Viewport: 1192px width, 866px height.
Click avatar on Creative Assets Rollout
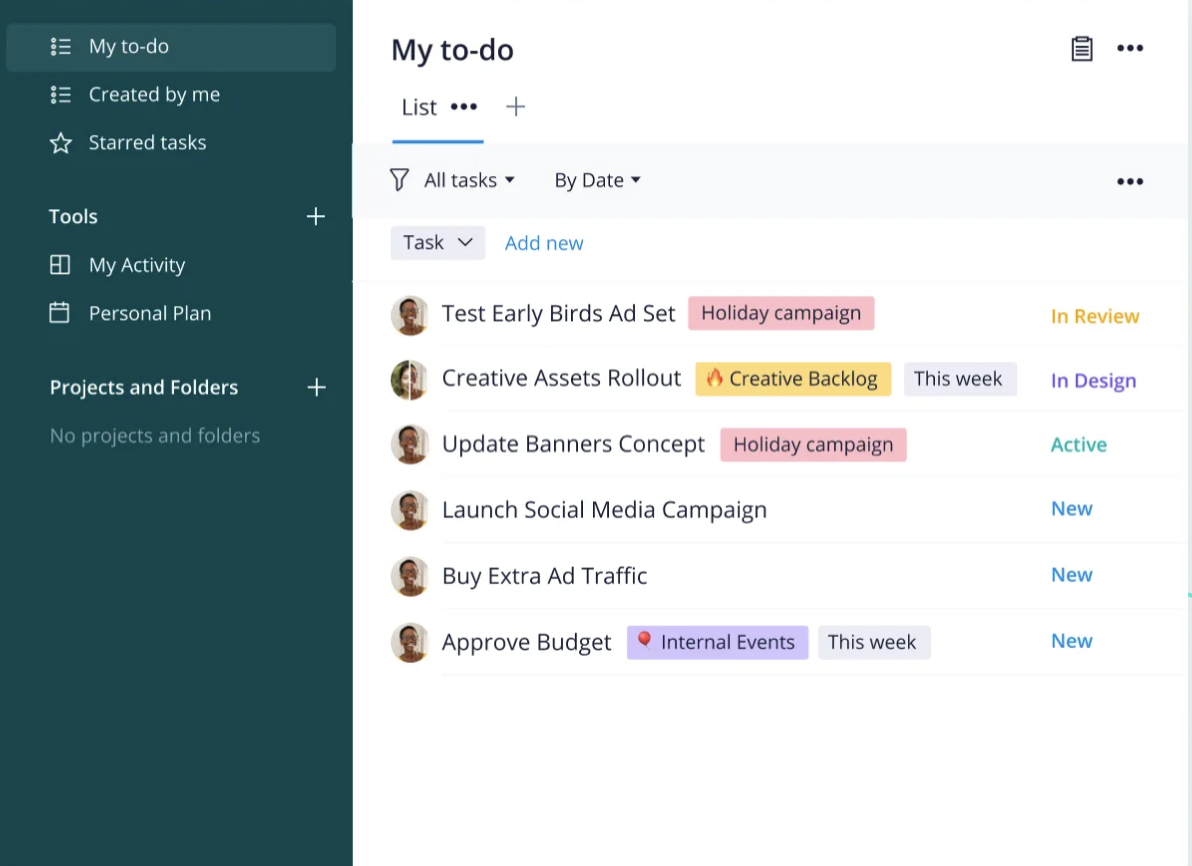[410, 379]
